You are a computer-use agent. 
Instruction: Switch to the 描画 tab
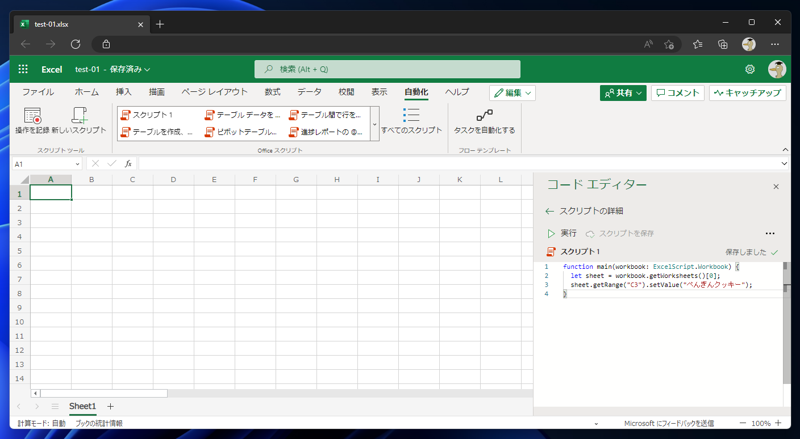157,92
